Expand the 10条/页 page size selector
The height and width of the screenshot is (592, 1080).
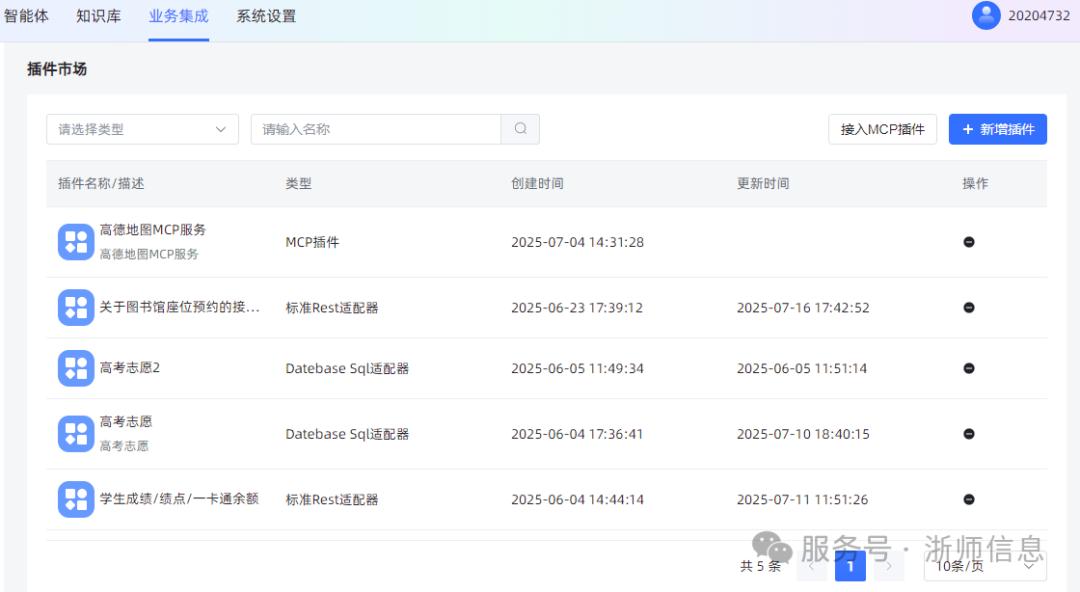click(985, 566)
